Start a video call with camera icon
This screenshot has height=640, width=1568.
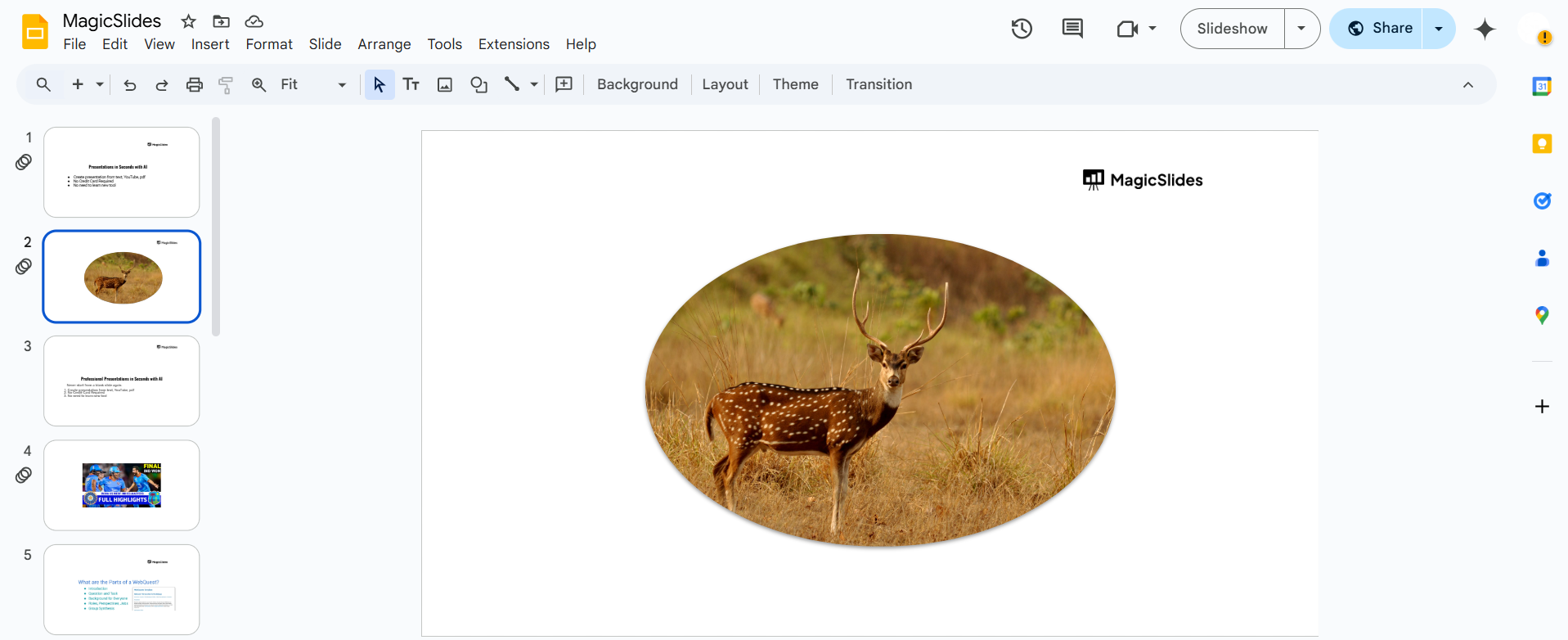(x=1127, y=29)
